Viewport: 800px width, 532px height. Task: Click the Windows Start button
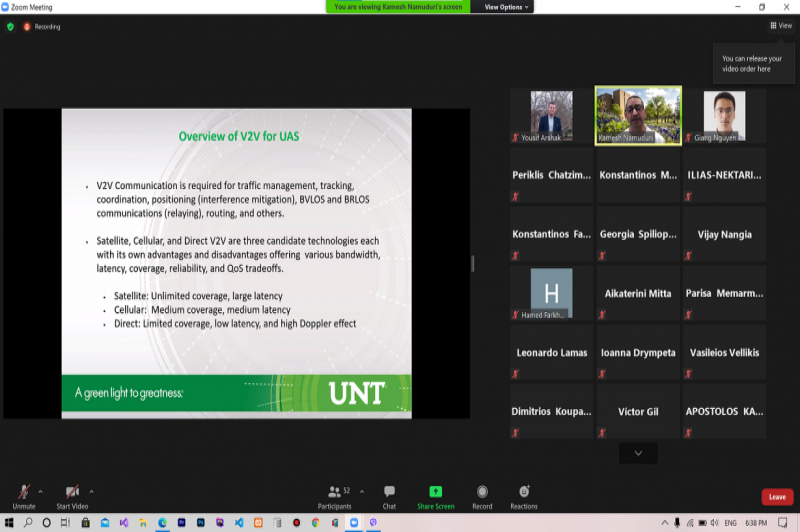(x=9, y=523)
